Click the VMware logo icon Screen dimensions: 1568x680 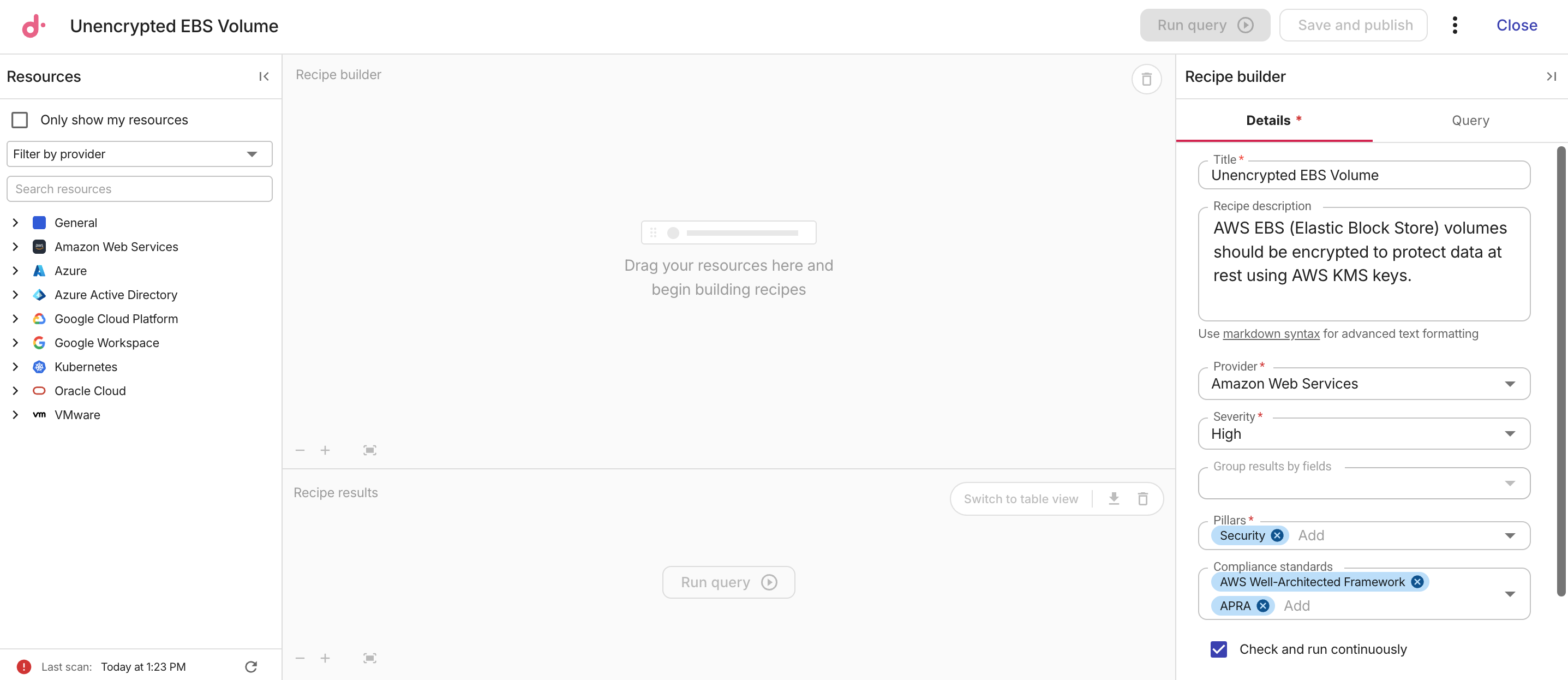[x=39, y=415]
